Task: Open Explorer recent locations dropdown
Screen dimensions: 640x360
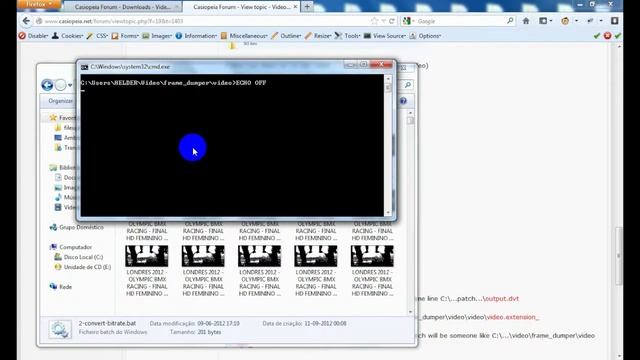Action: [x=70, y=85]
